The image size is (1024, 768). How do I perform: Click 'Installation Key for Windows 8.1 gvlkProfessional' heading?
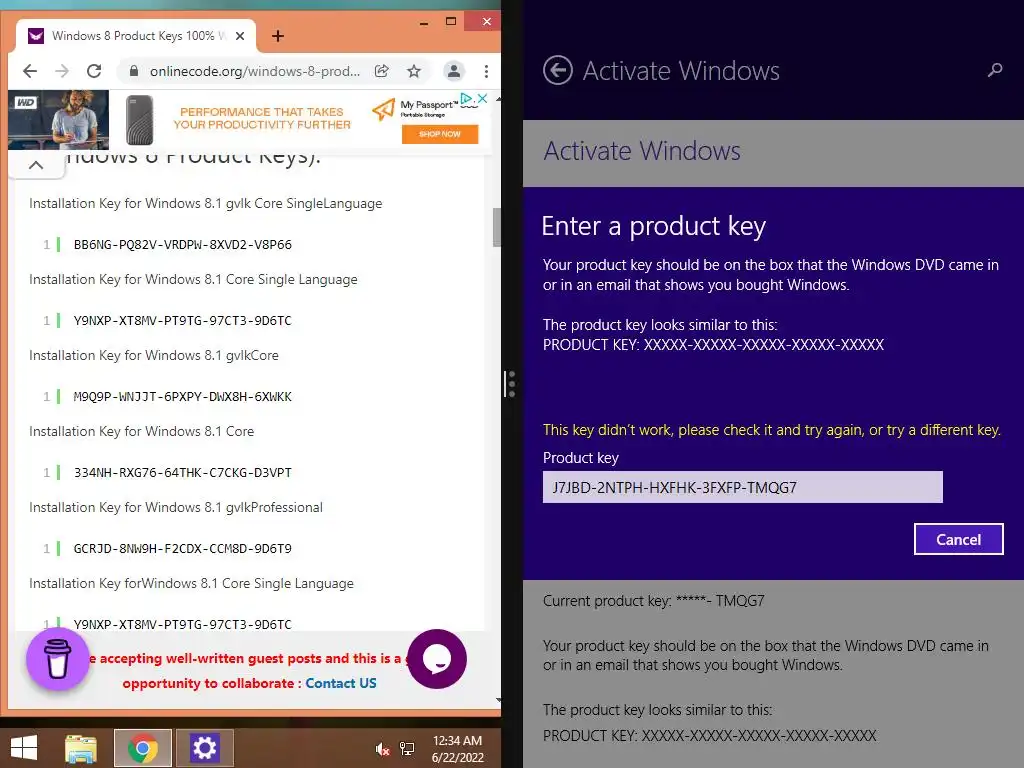click(176, 507)
